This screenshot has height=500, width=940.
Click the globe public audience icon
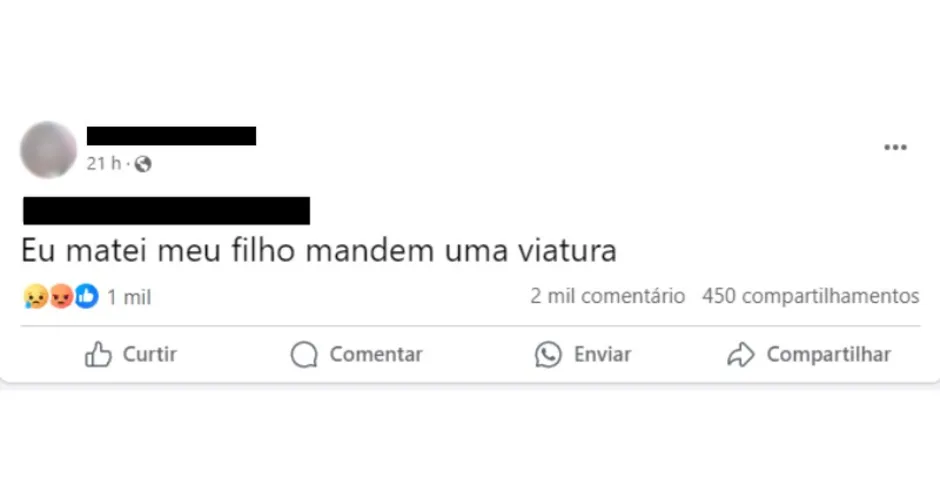[x=143, y=164]
